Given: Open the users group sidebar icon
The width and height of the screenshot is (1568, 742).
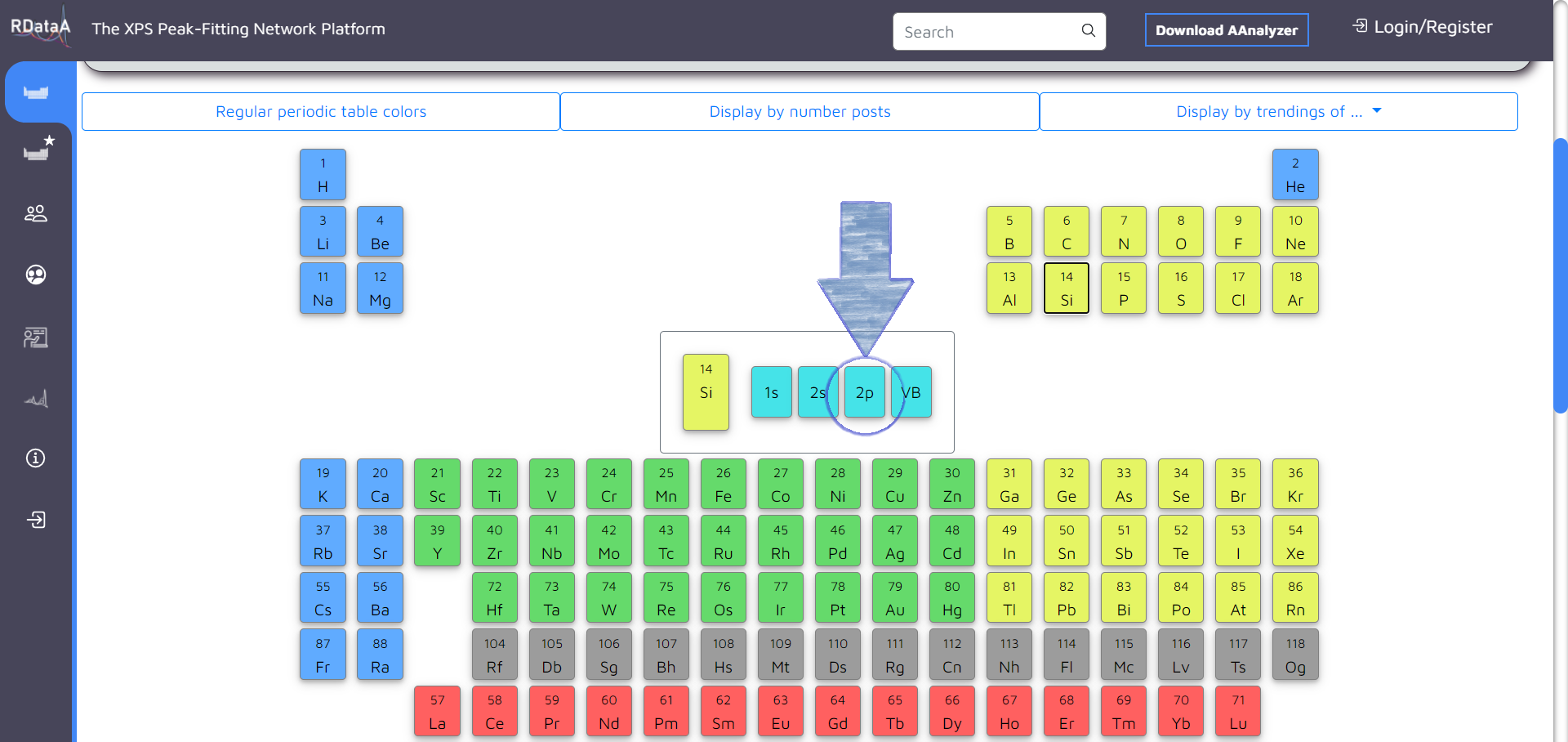Looking at the screenshot, I should click(x=36, y=213).
